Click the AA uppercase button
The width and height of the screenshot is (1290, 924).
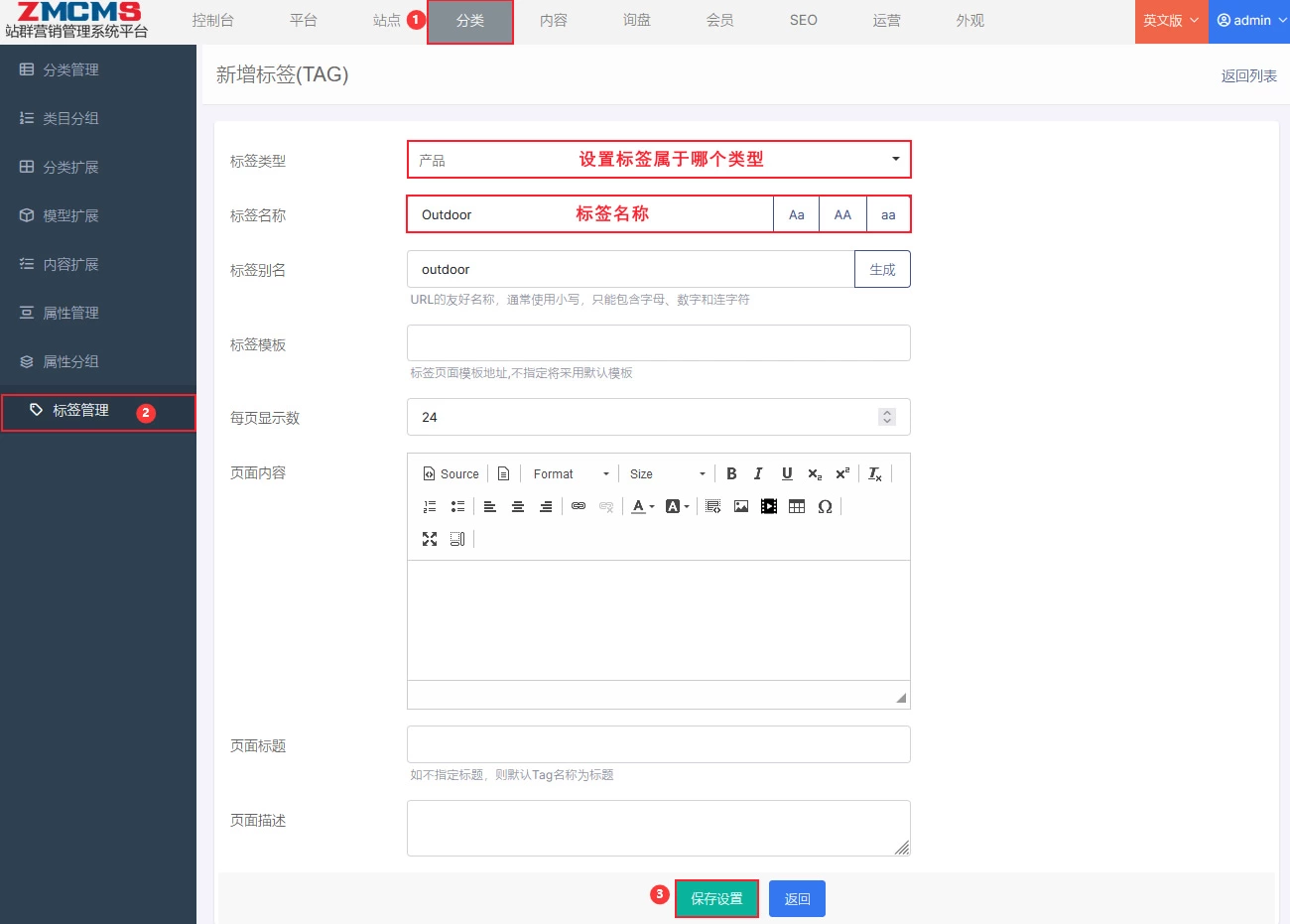(x=842, y=215)
